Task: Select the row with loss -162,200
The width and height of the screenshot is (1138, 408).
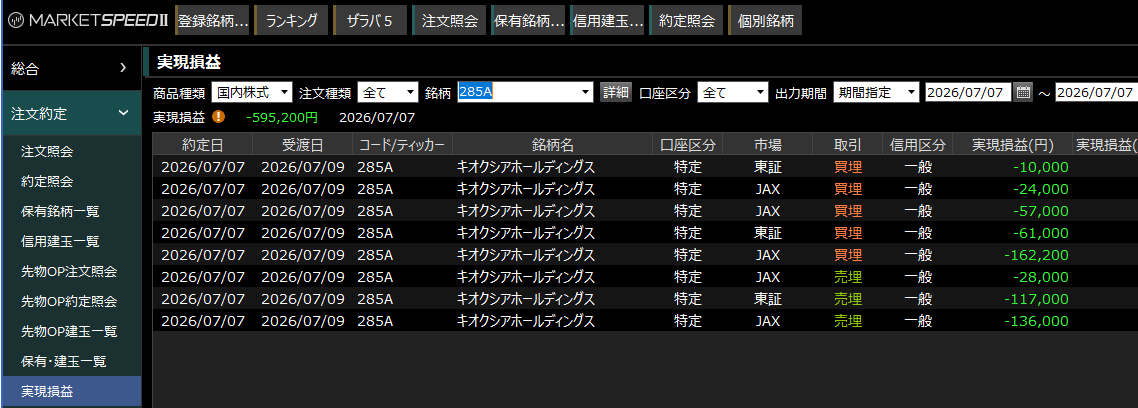Action: tap(645, 255)
